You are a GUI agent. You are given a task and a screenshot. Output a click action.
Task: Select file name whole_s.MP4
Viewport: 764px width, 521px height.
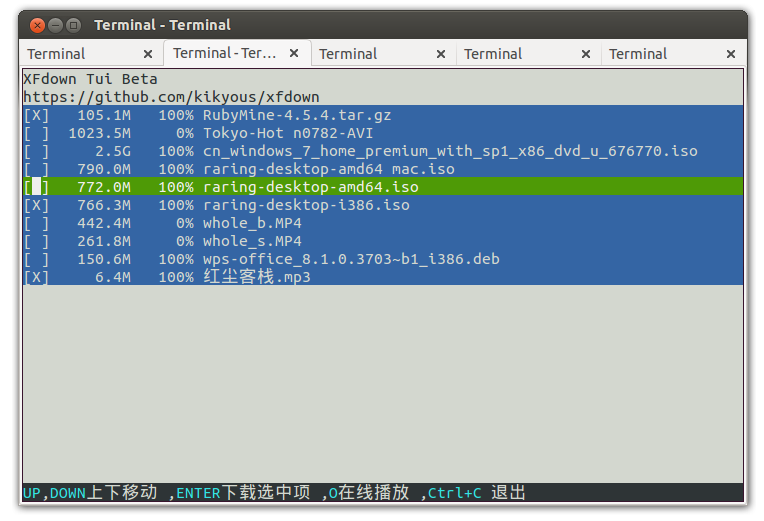[x=252, y=241]
